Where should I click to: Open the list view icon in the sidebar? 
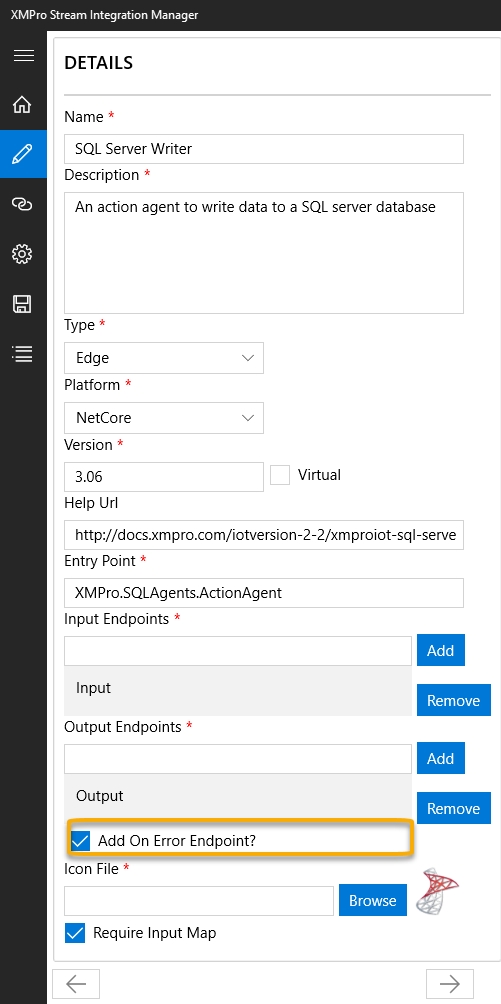23,353
